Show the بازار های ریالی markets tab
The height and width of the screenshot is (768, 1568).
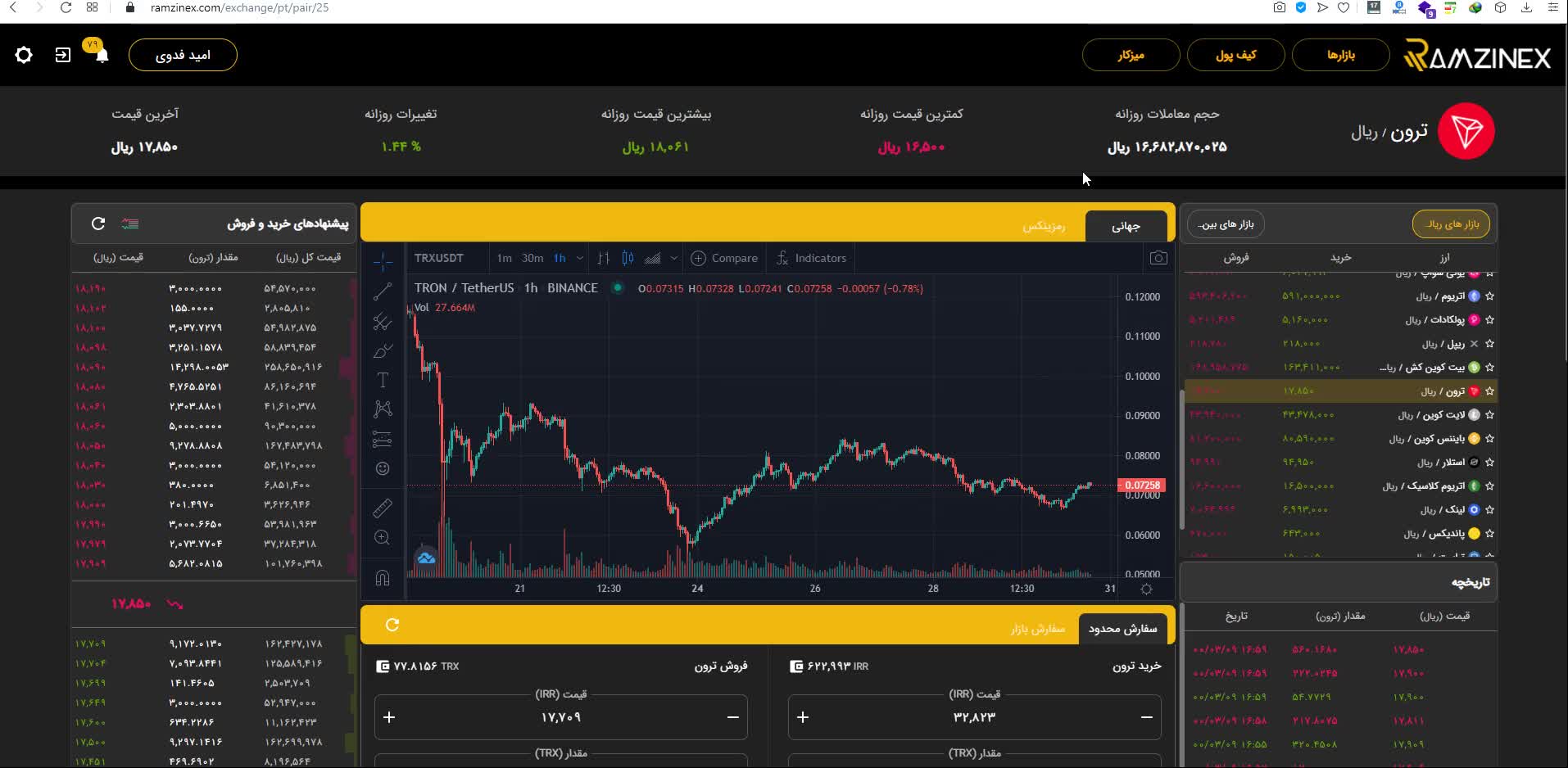[1452, 224]
